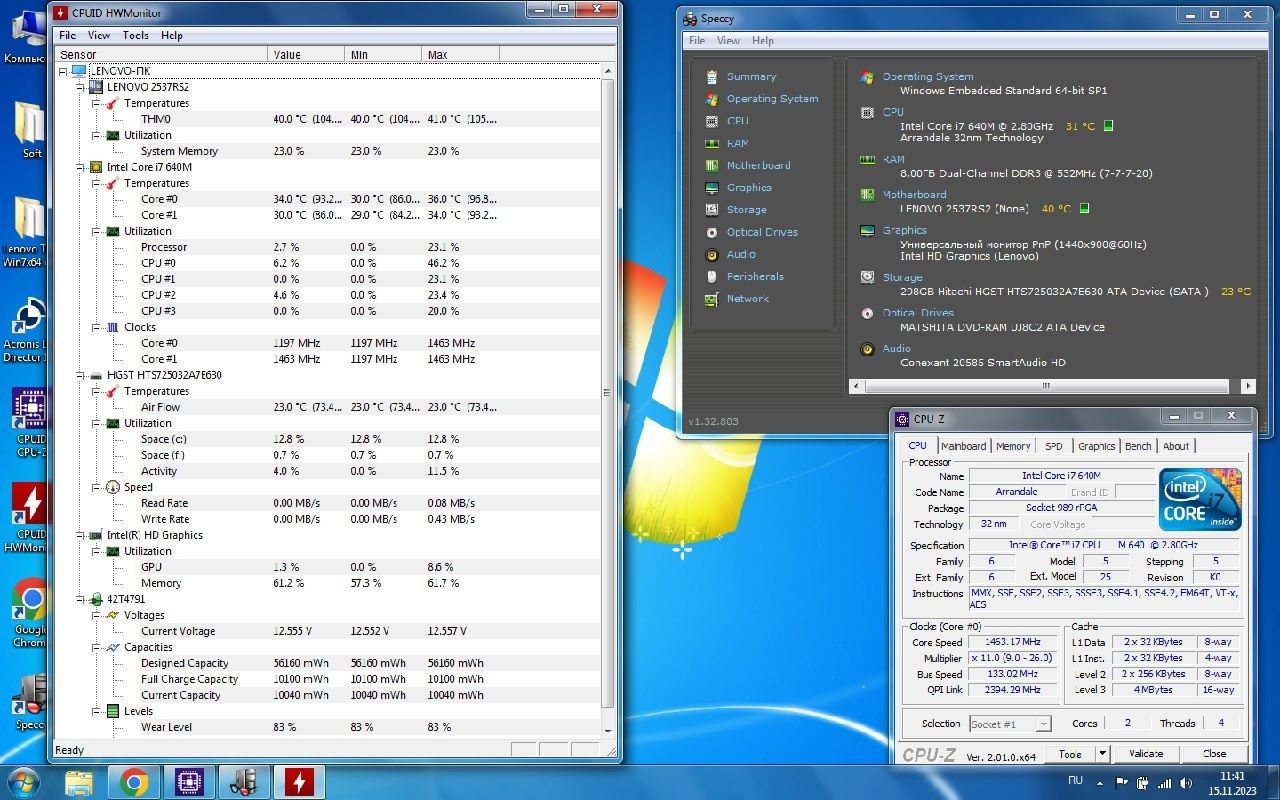The image size is (1280, 800).
Task: Select the THM0 temperature row
Action: tap(330, 119)
